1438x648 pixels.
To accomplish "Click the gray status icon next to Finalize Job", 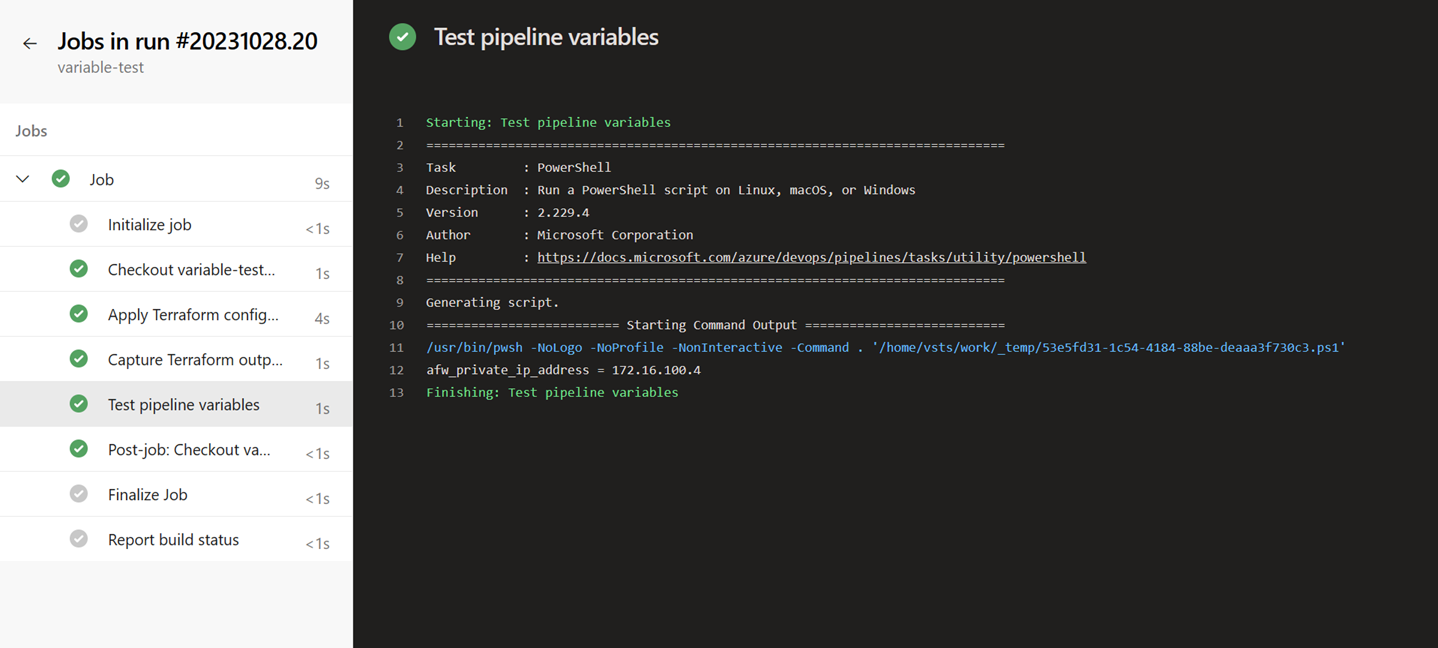I will (x=78, y=493).
